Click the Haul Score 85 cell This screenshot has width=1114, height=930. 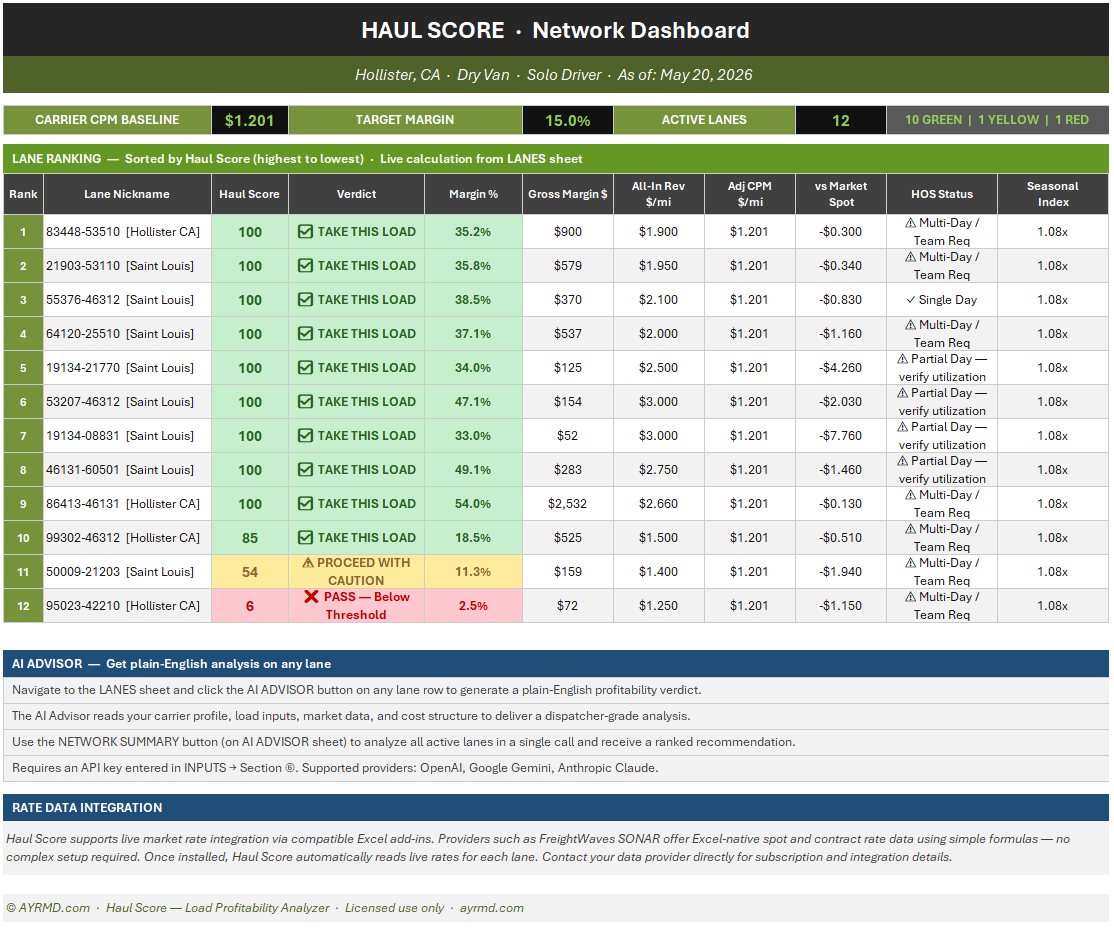tap(249, 538)
